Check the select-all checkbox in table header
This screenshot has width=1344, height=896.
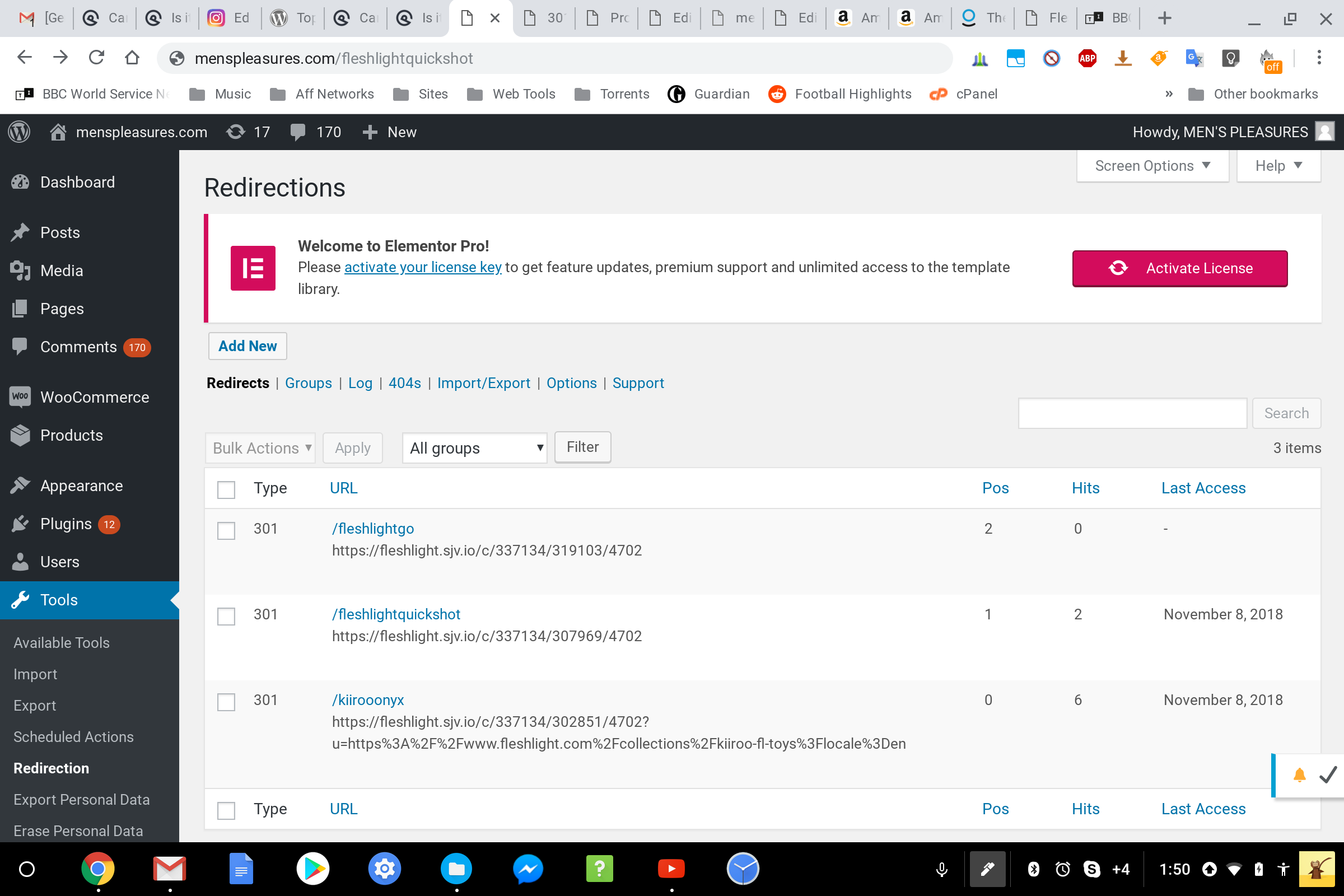click(226, 489)
